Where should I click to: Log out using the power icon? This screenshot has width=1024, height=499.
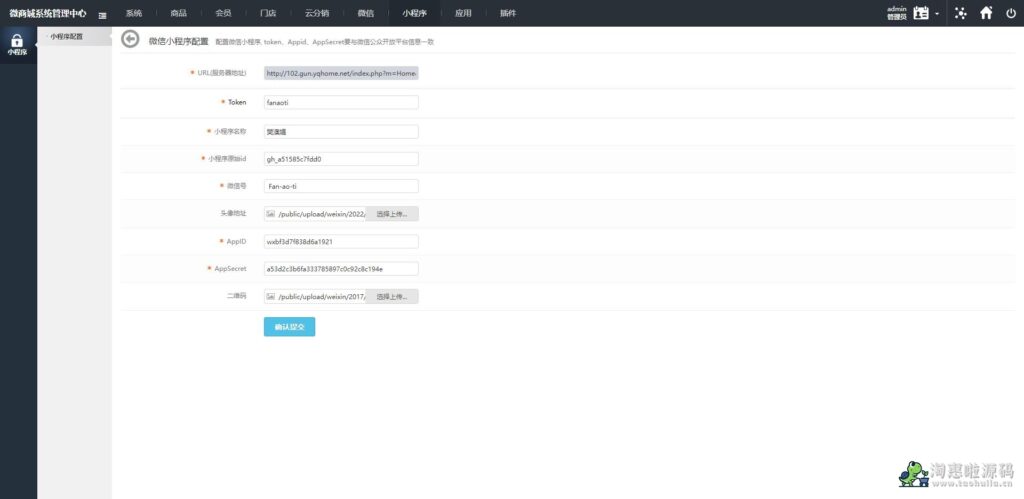(x=1011, y=13)
